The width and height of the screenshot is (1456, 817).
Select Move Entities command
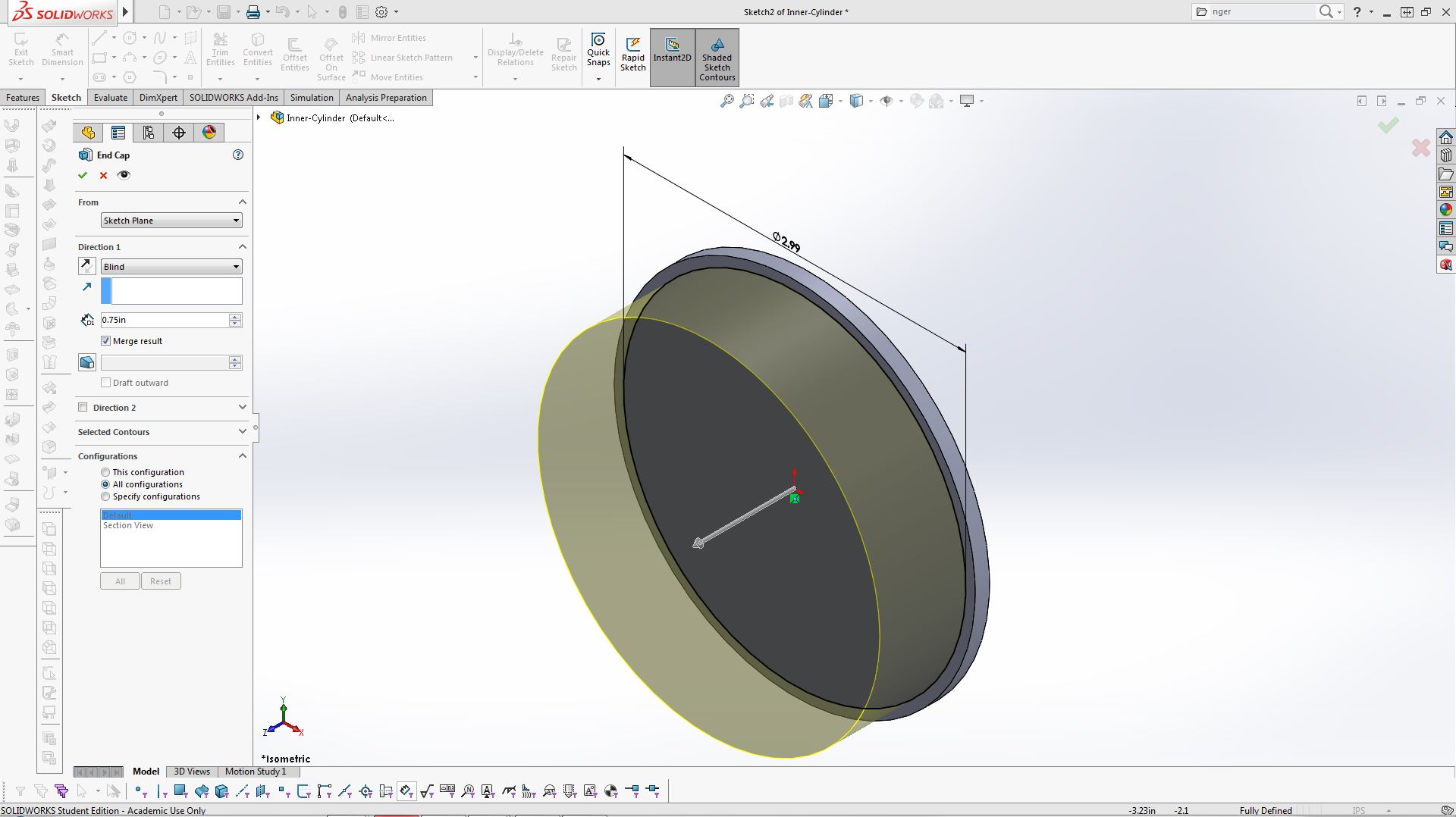click(x=388, y=77)
